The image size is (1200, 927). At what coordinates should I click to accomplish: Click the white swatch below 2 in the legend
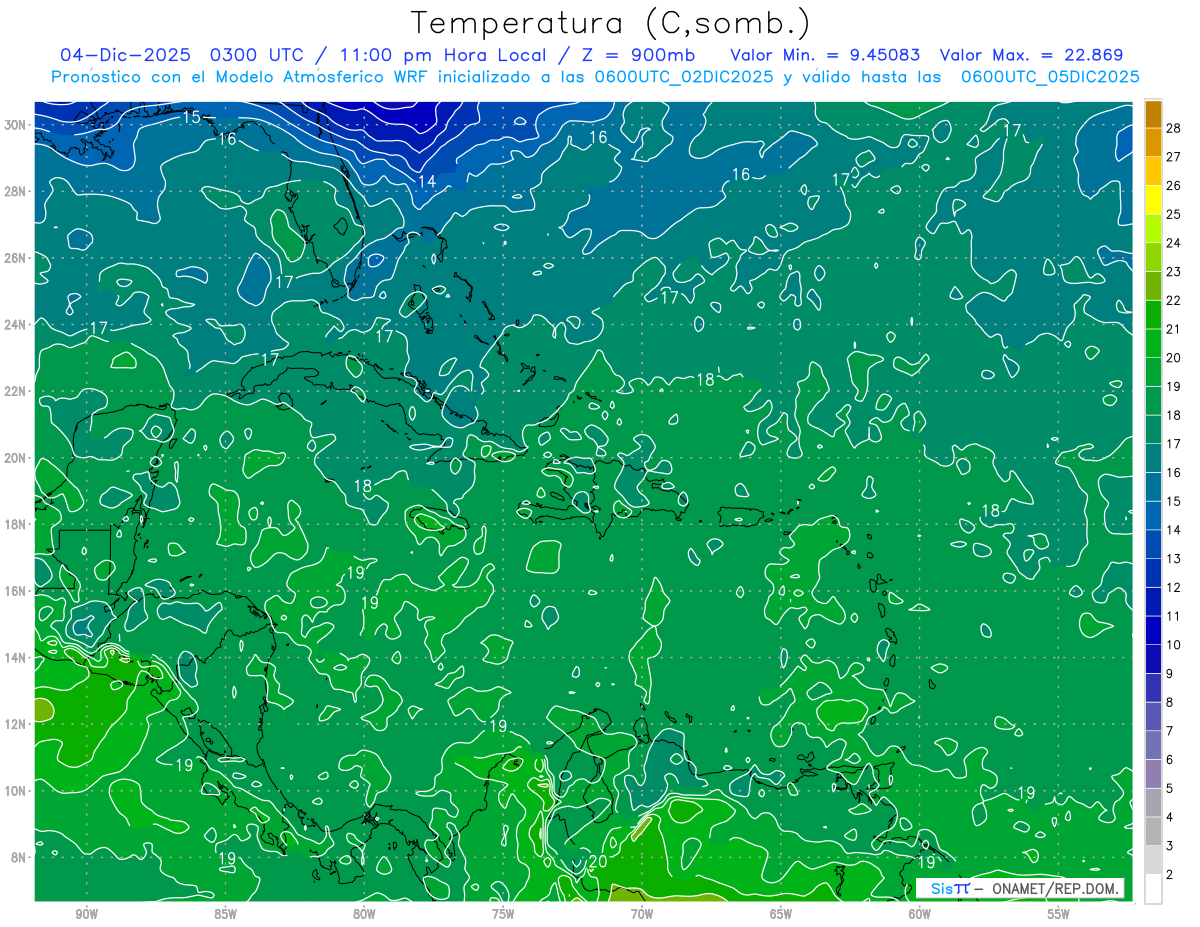click(x=1154, y=889)
